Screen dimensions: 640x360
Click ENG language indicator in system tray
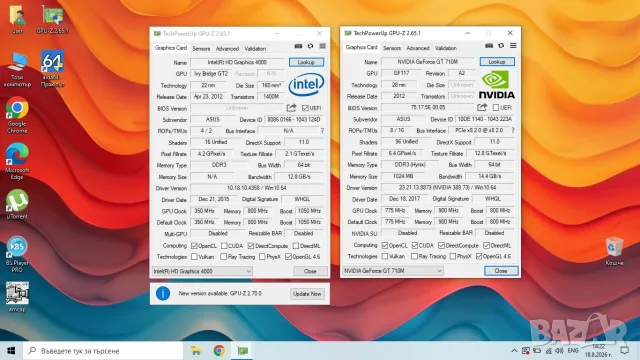tap(573, 351)
